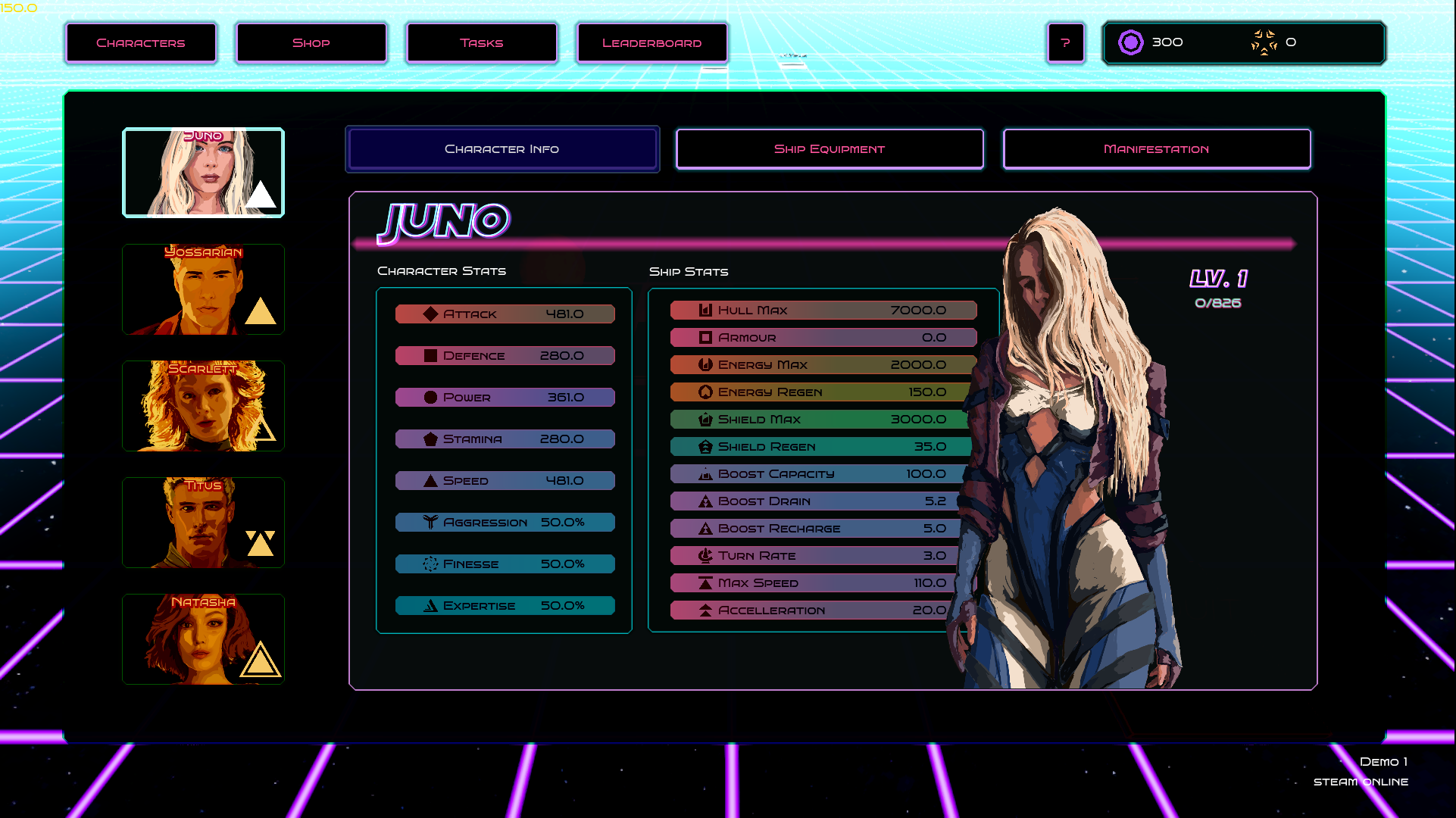Select the Character Info tab
This screenshot has width=1456, height=818.
tap(502, 149)
